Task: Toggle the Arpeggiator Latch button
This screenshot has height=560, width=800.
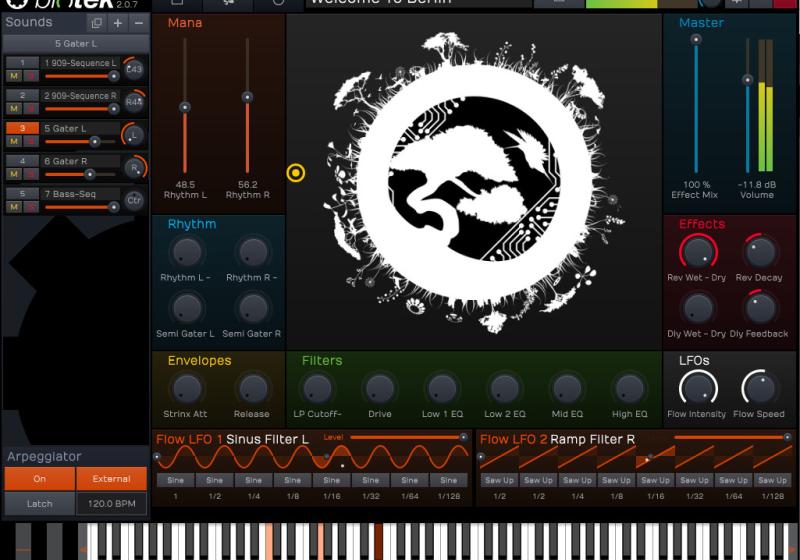Action: coord(39,503)
